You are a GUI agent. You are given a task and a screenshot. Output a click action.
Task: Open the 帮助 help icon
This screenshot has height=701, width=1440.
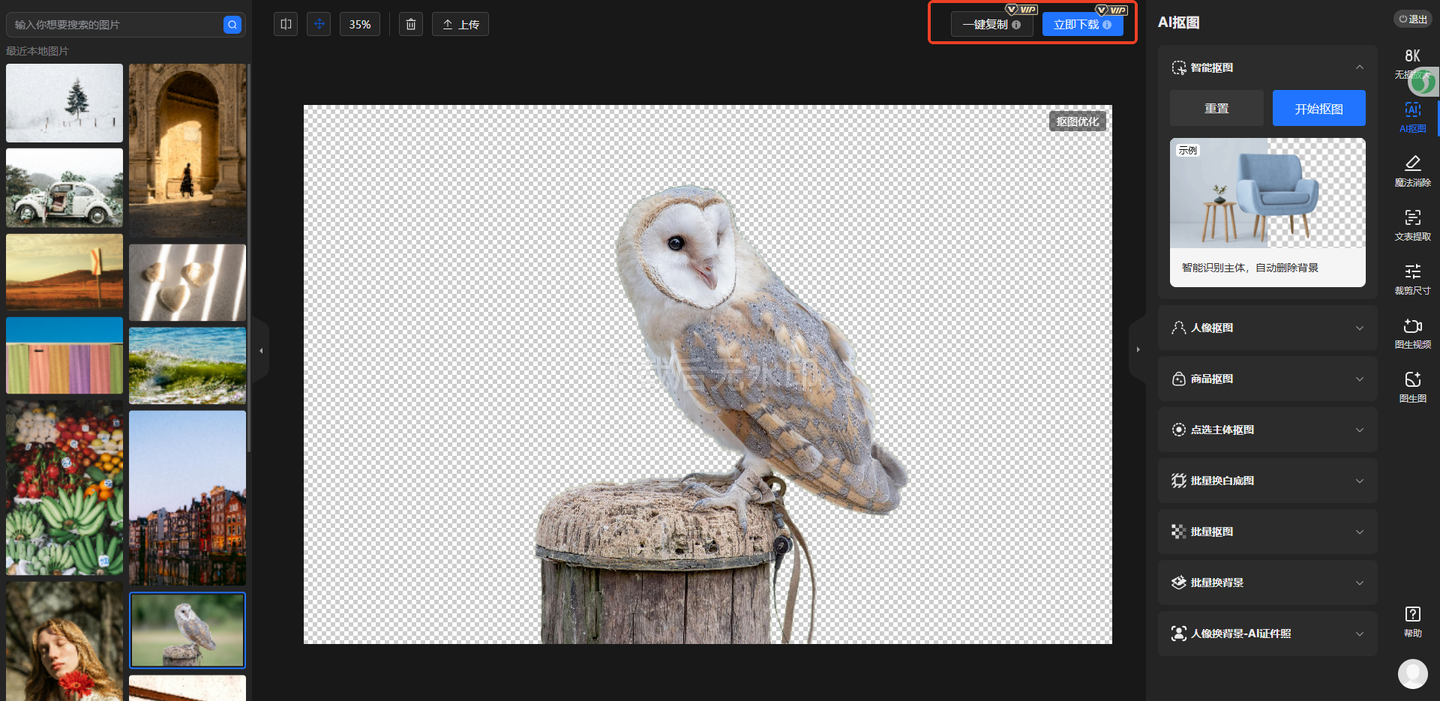(1412, 621)
